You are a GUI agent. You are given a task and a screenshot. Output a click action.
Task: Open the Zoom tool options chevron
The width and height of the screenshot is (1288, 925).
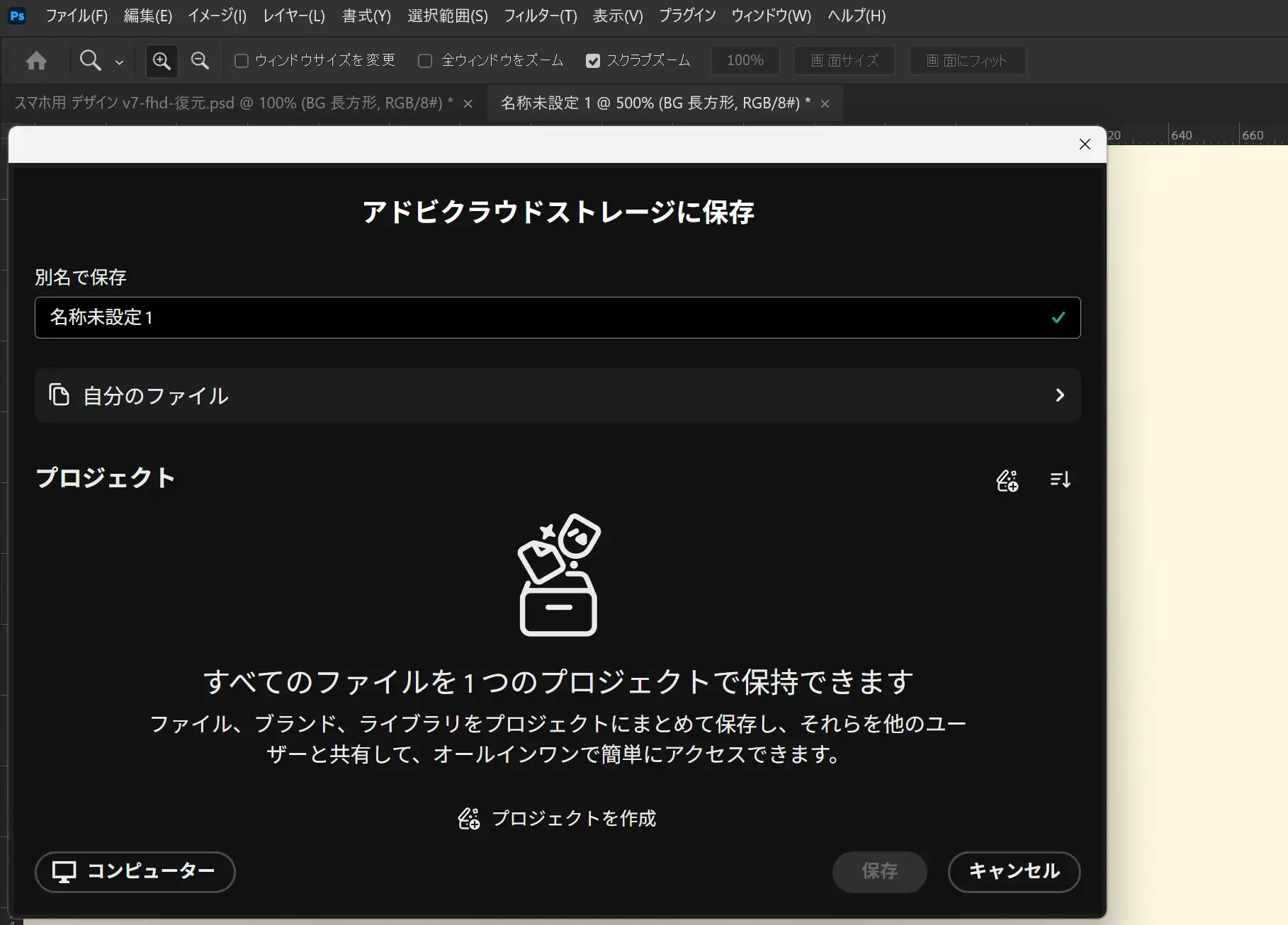[x=119, y=62]
